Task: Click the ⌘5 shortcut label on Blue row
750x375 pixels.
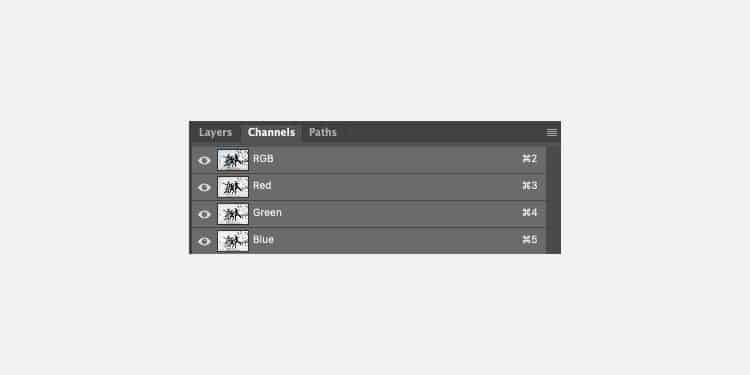Action: click(529, 240)
